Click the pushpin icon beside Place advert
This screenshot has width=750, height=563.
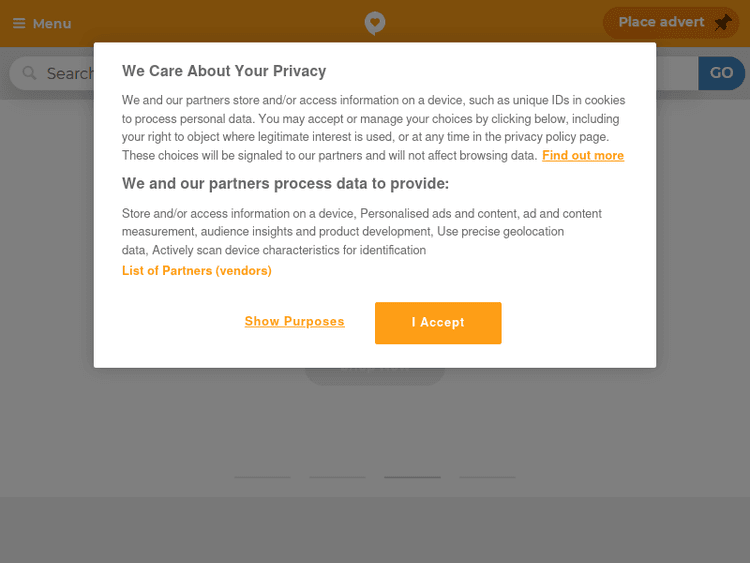pyautogui.click(x=722, y=23)
